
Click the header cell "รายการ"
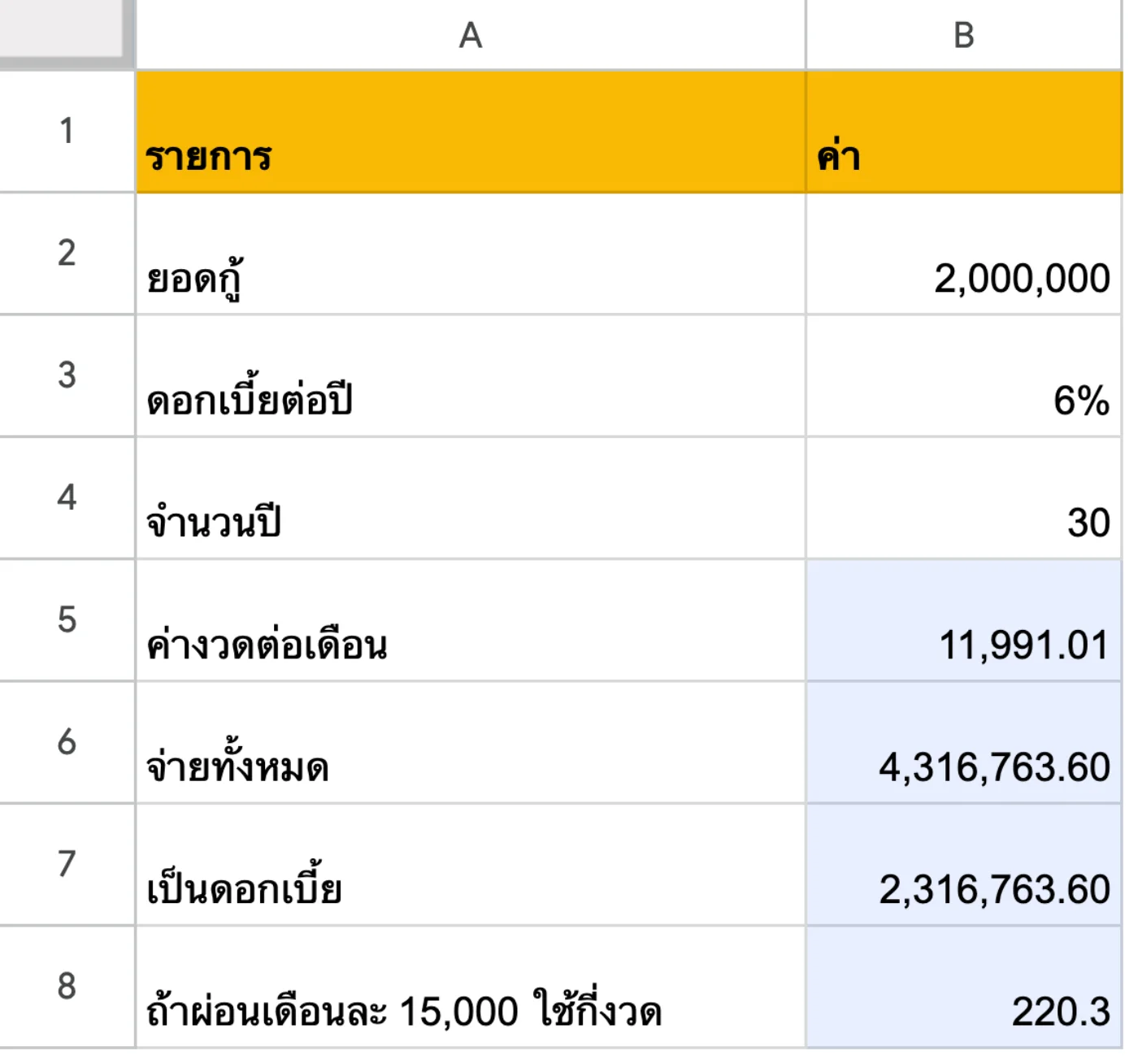click(x=471, y=132)
